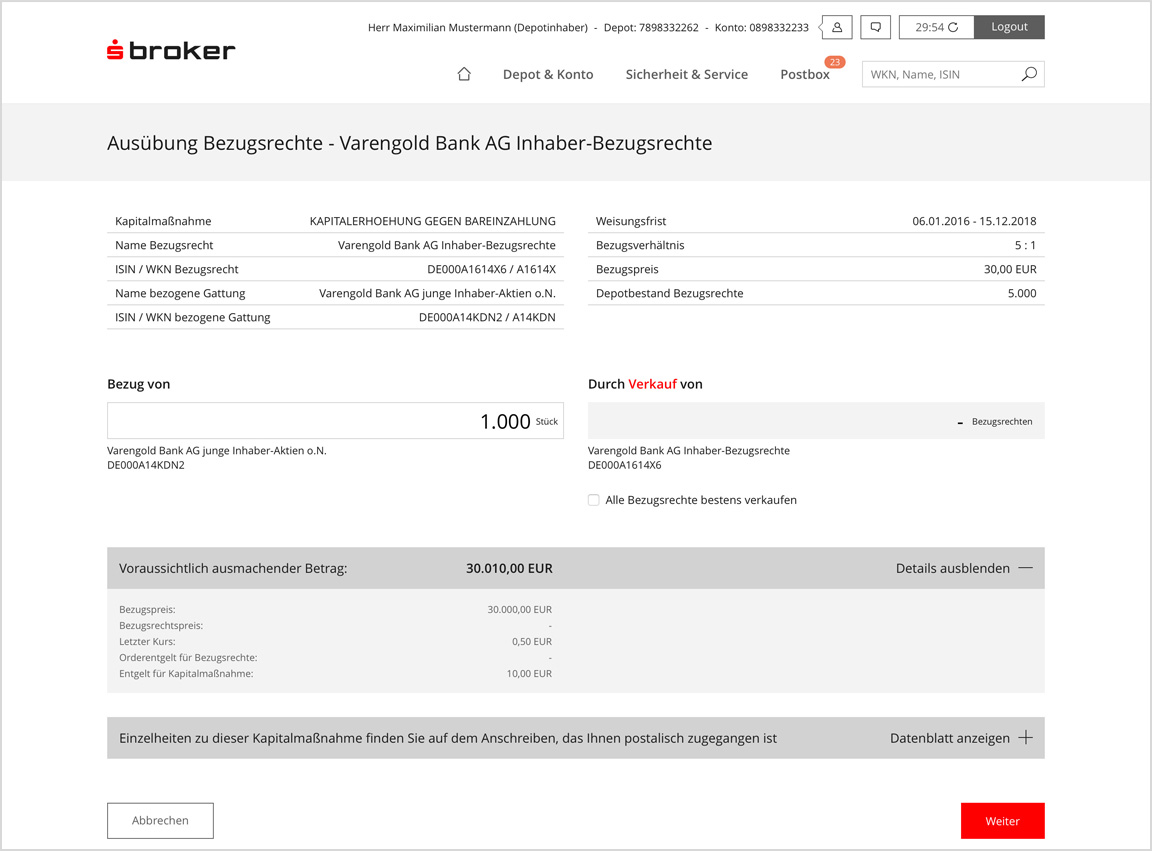Open the Depot & Konto menu
The width and height of the screenshot is (1152, 851).
pos(548,74)
